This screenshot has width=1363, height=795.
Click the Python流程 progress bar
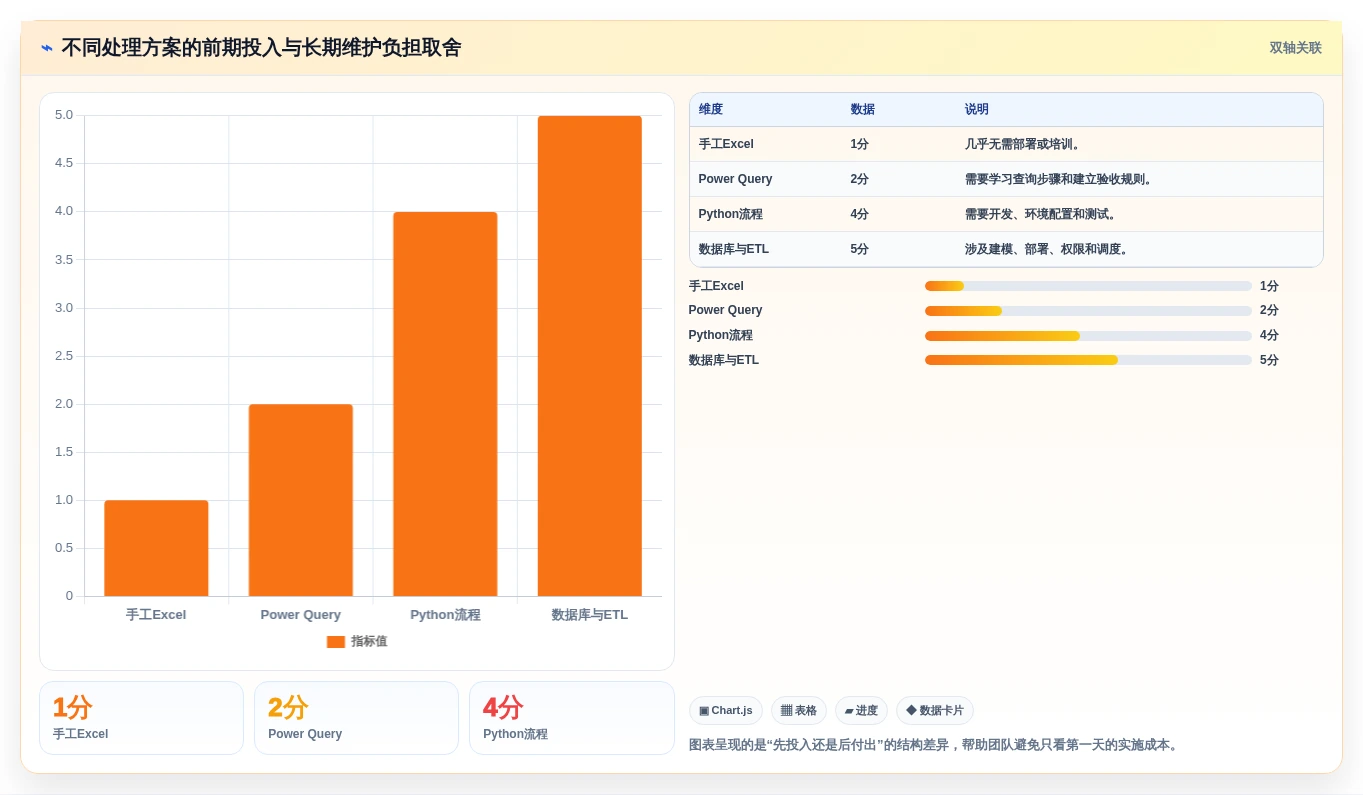pos(1088,336)
